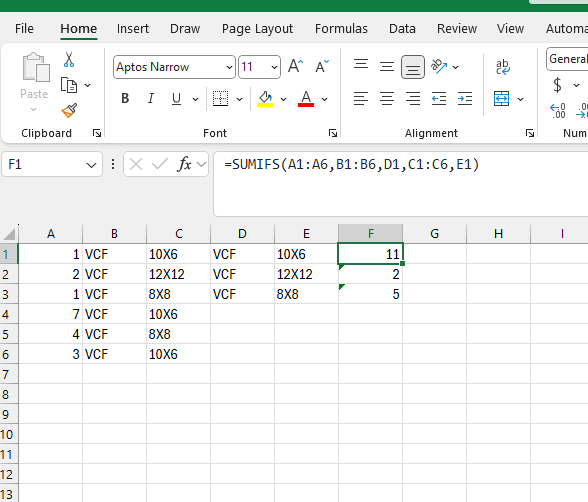Open Insert Function fx dialog
The image size is (588, 502).
click(x=184, y=164)
